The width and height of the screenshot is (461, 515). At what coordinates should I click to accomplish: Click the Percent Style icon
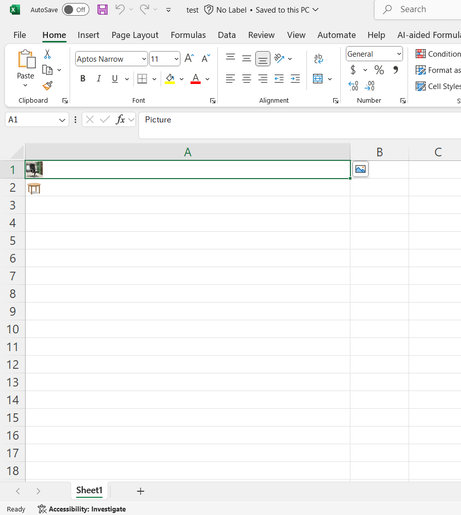[x=379, y=70]
